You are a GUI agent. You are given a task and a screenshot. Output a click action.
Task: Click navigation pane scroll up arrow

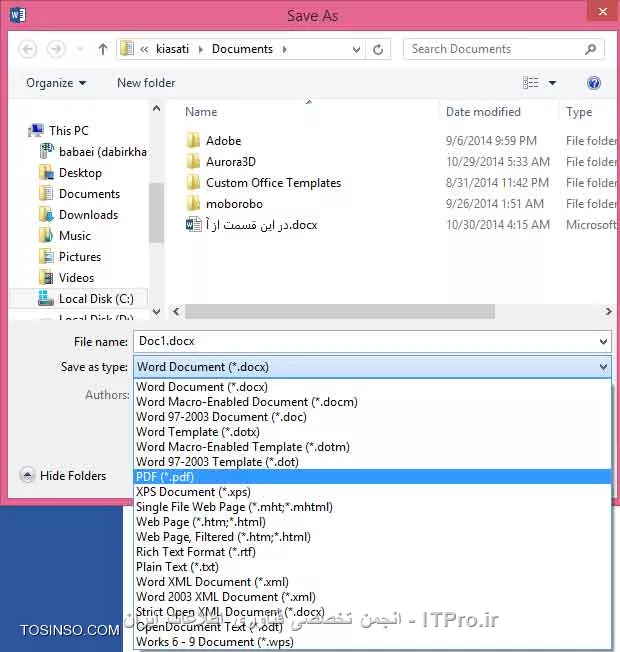(x=156, y=109)
